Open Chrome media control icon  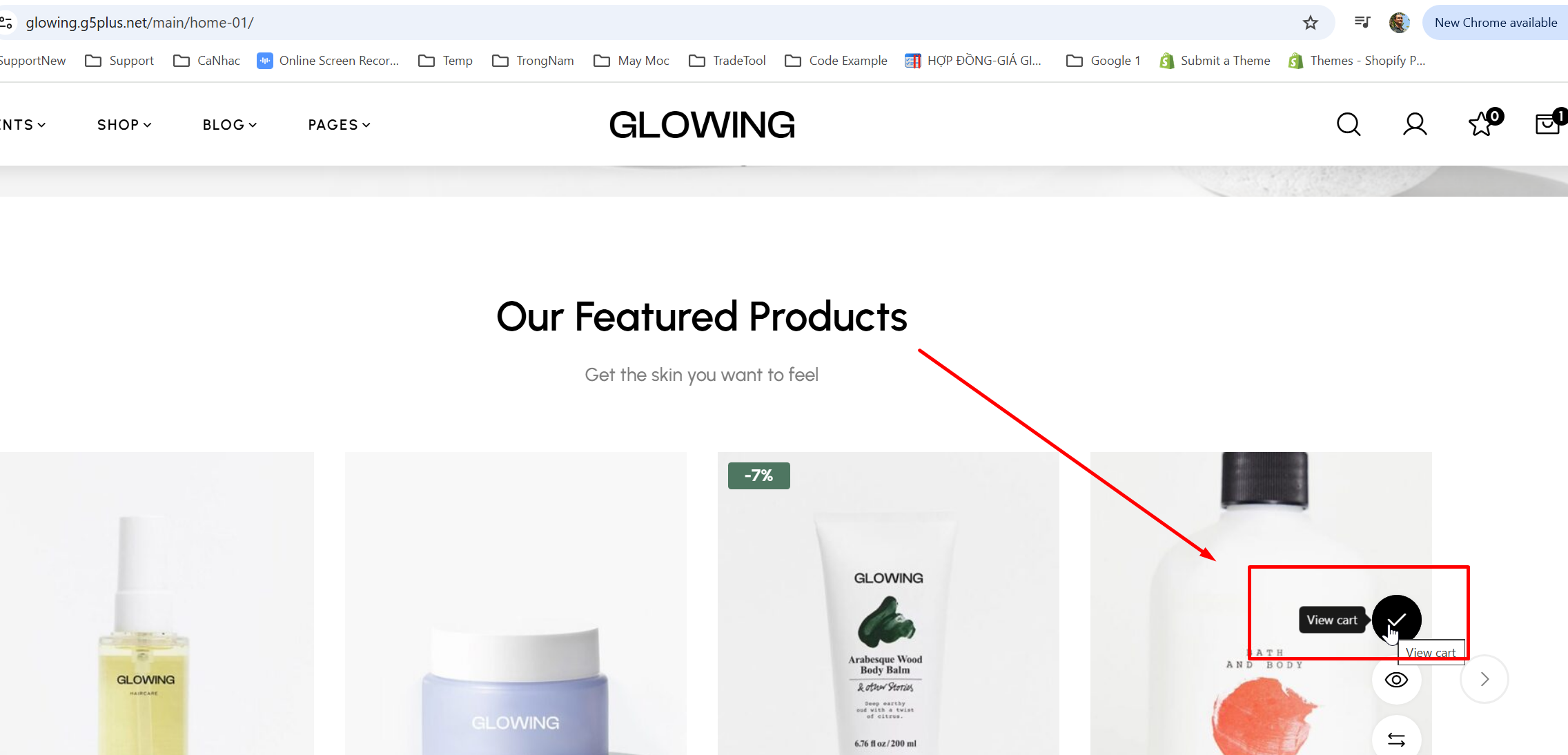point(1362,22)
